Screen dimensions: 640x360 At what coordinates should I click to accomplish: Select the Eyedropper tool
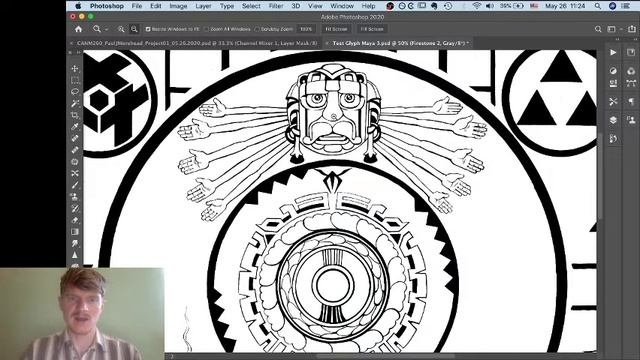click(x=75, y=127)
